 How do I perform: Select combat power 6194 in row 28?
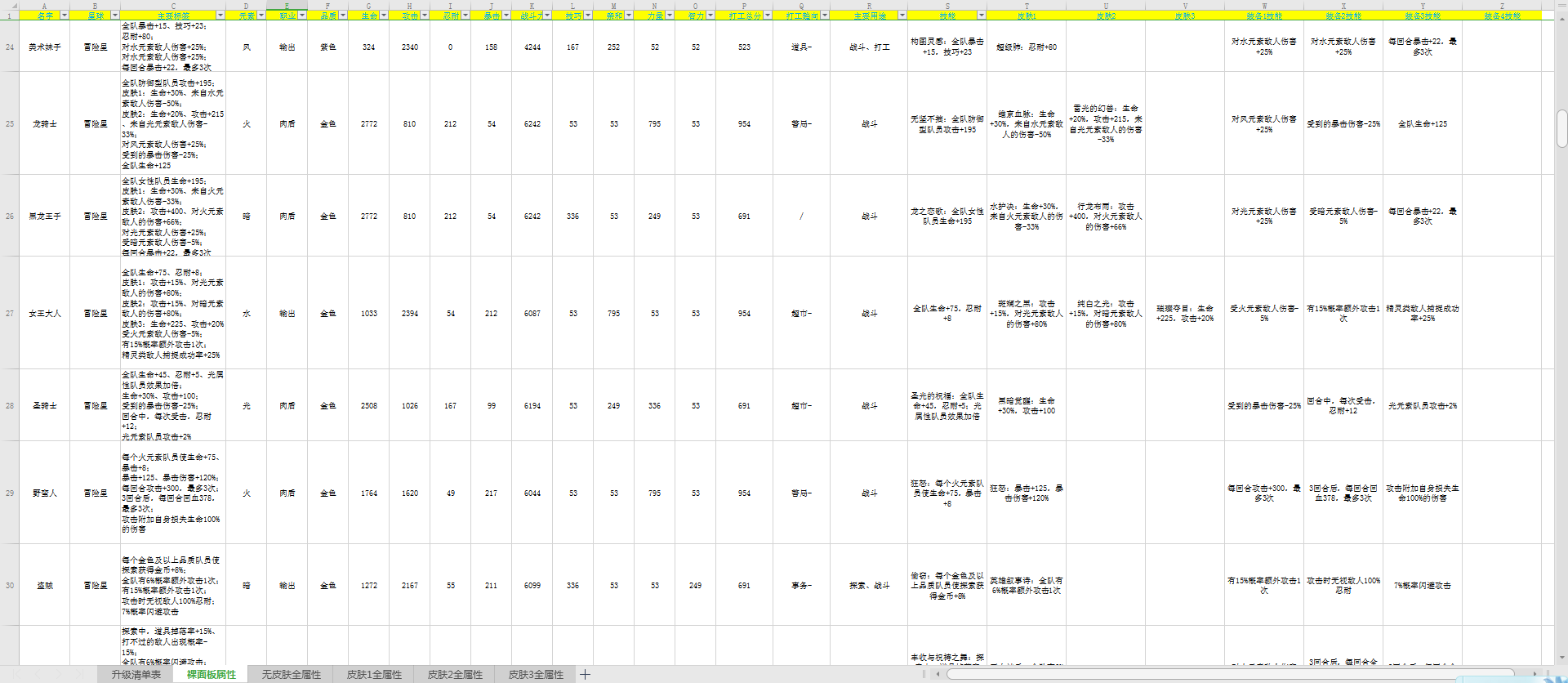tap(532, 406)
